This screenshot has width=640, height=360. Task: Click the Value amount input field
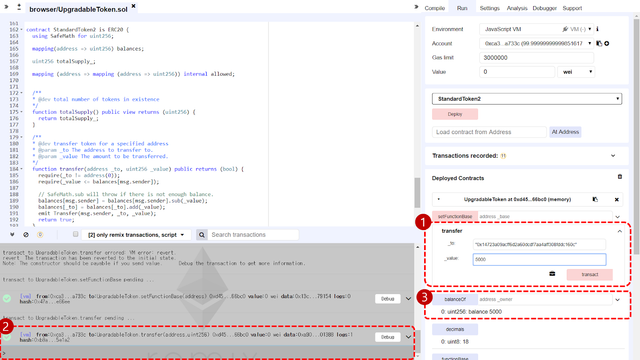(x=517, y=72)
